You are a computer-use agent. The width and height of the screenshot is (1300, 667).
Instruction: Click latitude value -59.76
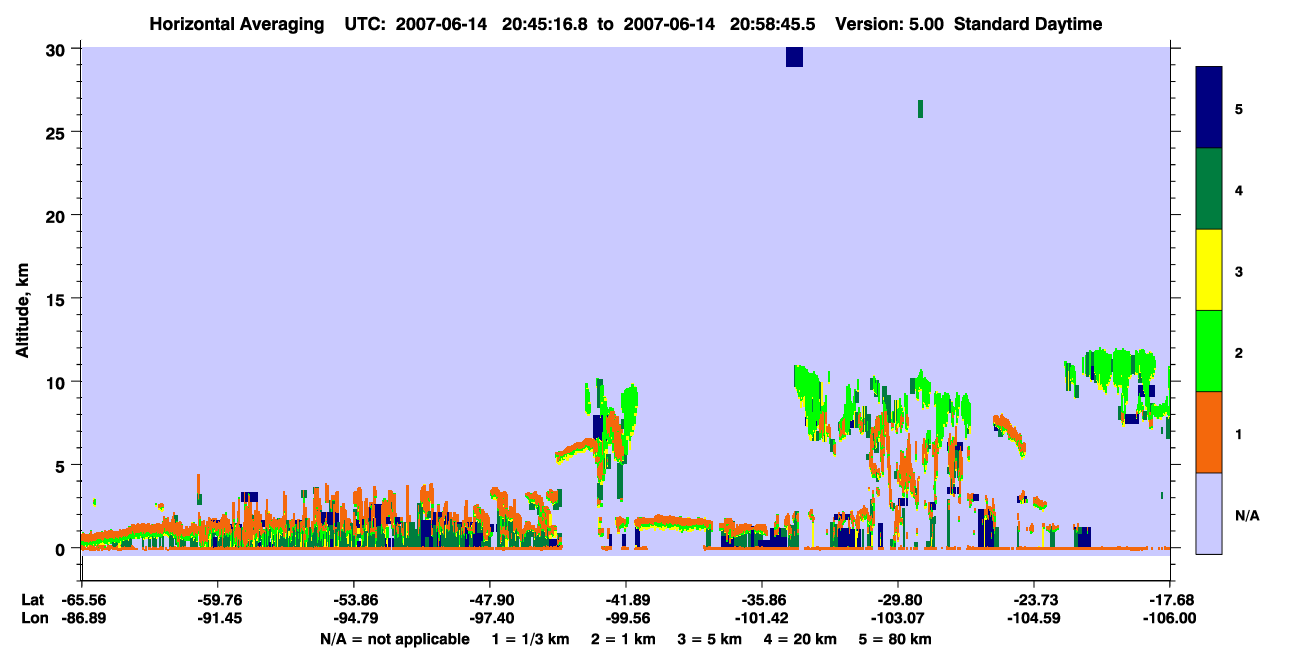coord(218,599)
